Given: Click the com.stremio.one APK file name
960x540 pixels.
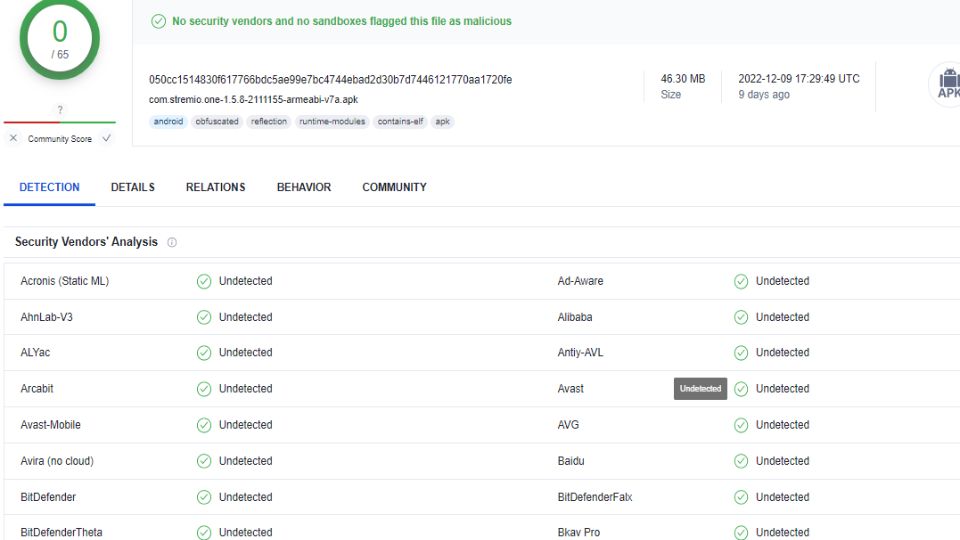Looking at the screenshot, I should [x=253, y=99].
